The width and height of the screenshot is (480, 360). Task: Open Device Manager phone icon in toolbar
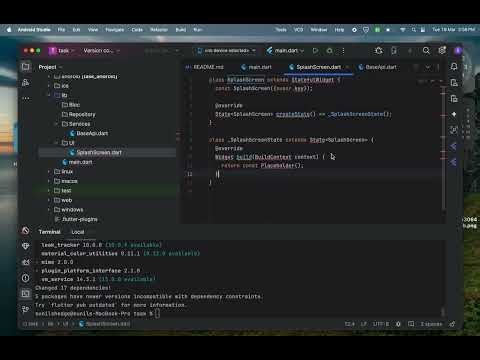pos(394,51)
